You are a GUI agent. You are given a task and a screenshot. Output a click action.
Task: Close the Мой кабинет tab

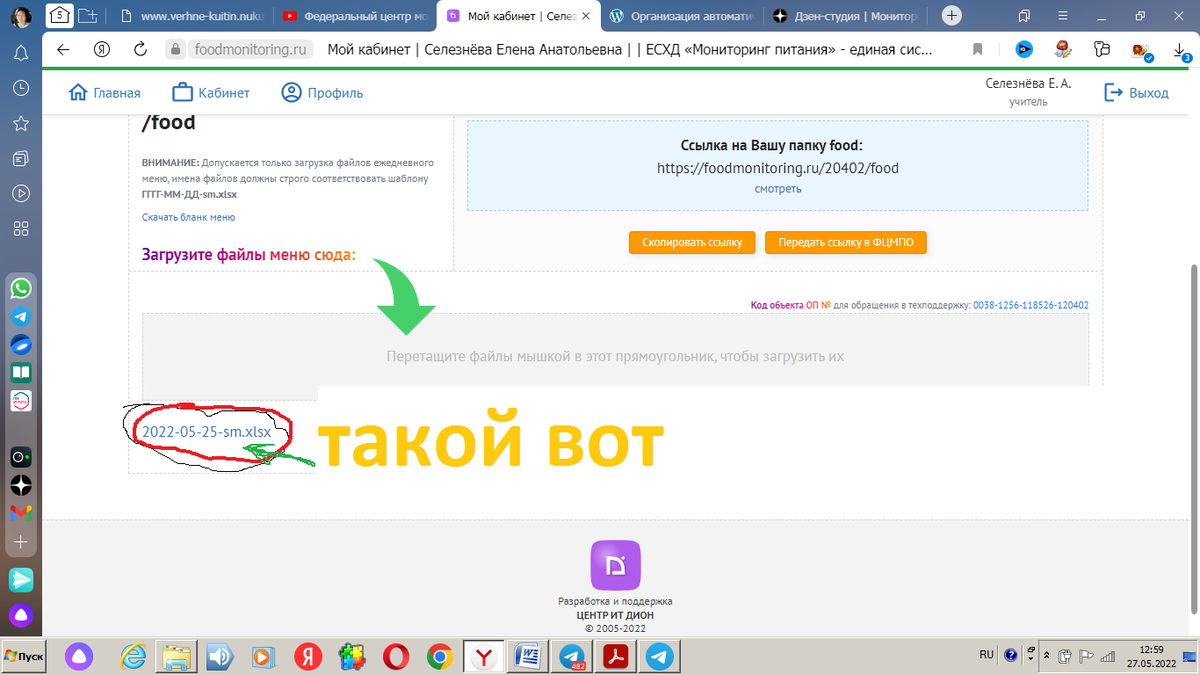(585, 16)
